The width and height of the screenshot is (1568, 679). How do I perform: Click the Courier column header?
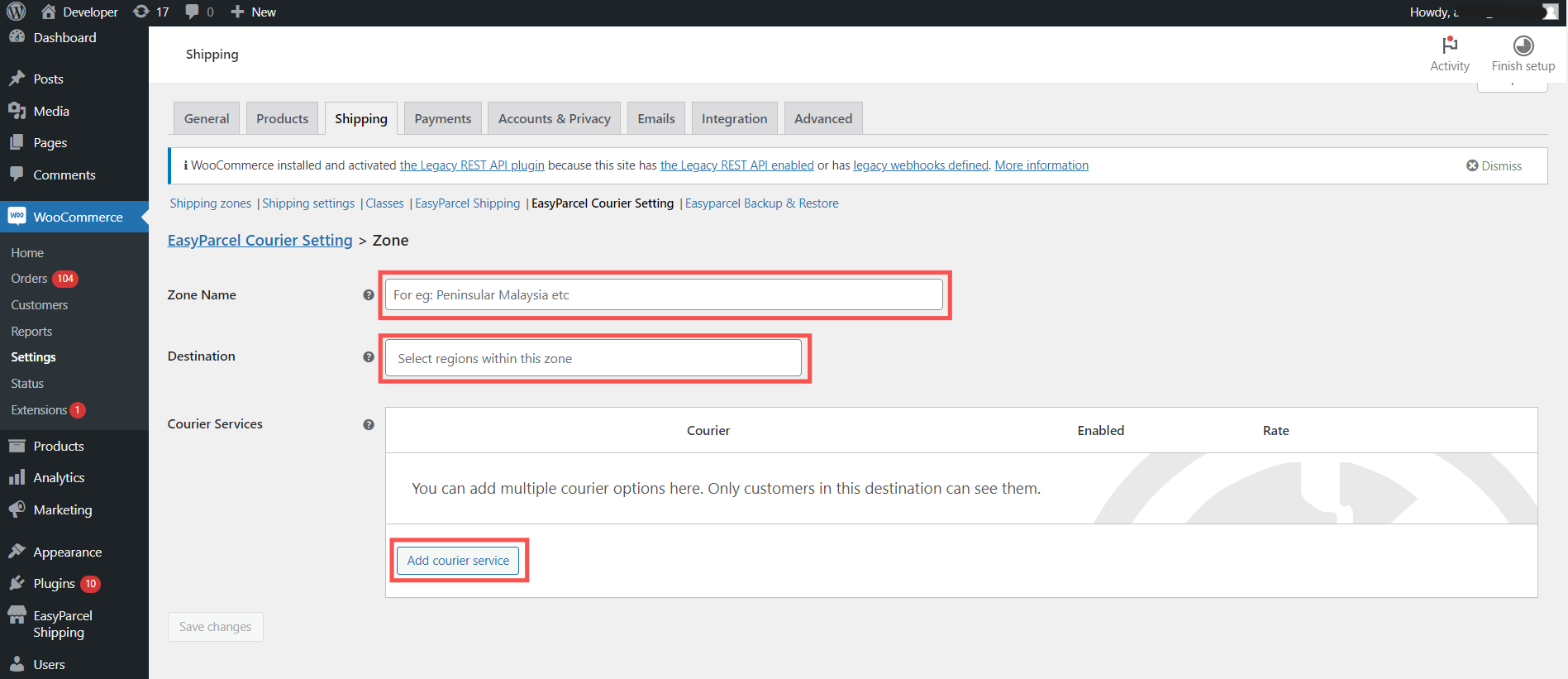708,430
